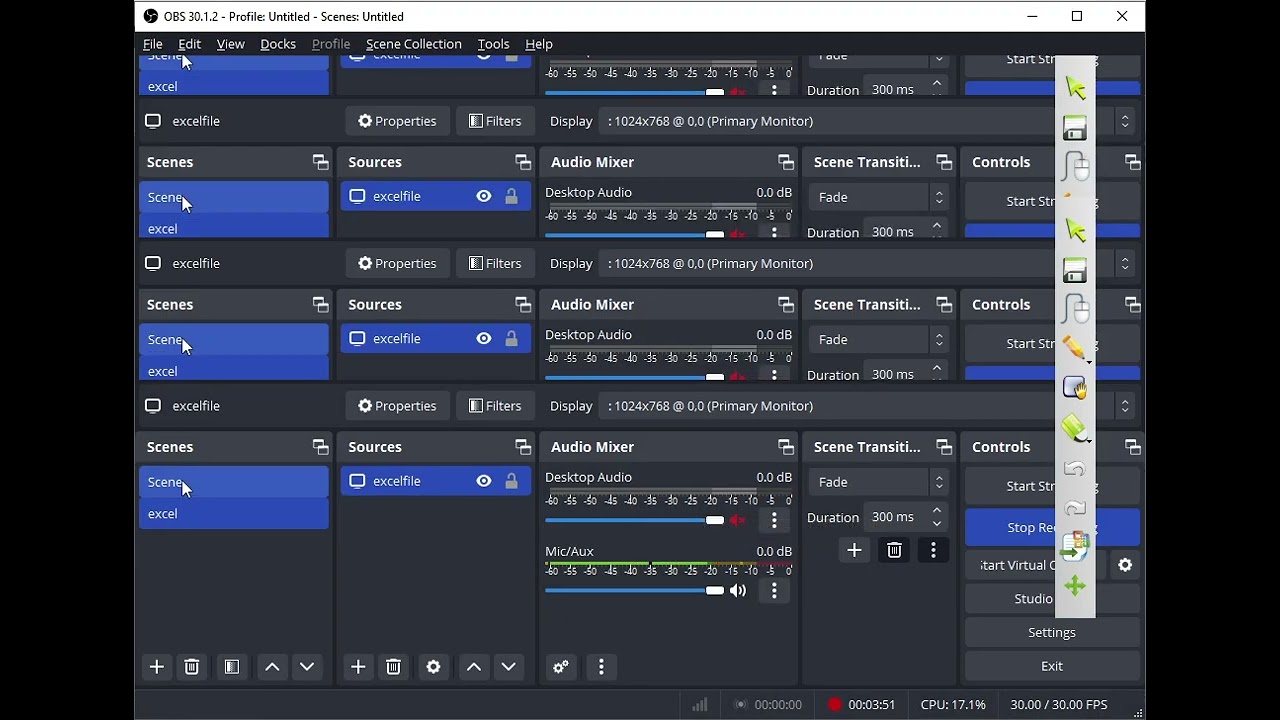Select the pencil tool on floating toolbar
Image resolution: width=1280 pixels, height=720 pixels.
(1075, 348)
